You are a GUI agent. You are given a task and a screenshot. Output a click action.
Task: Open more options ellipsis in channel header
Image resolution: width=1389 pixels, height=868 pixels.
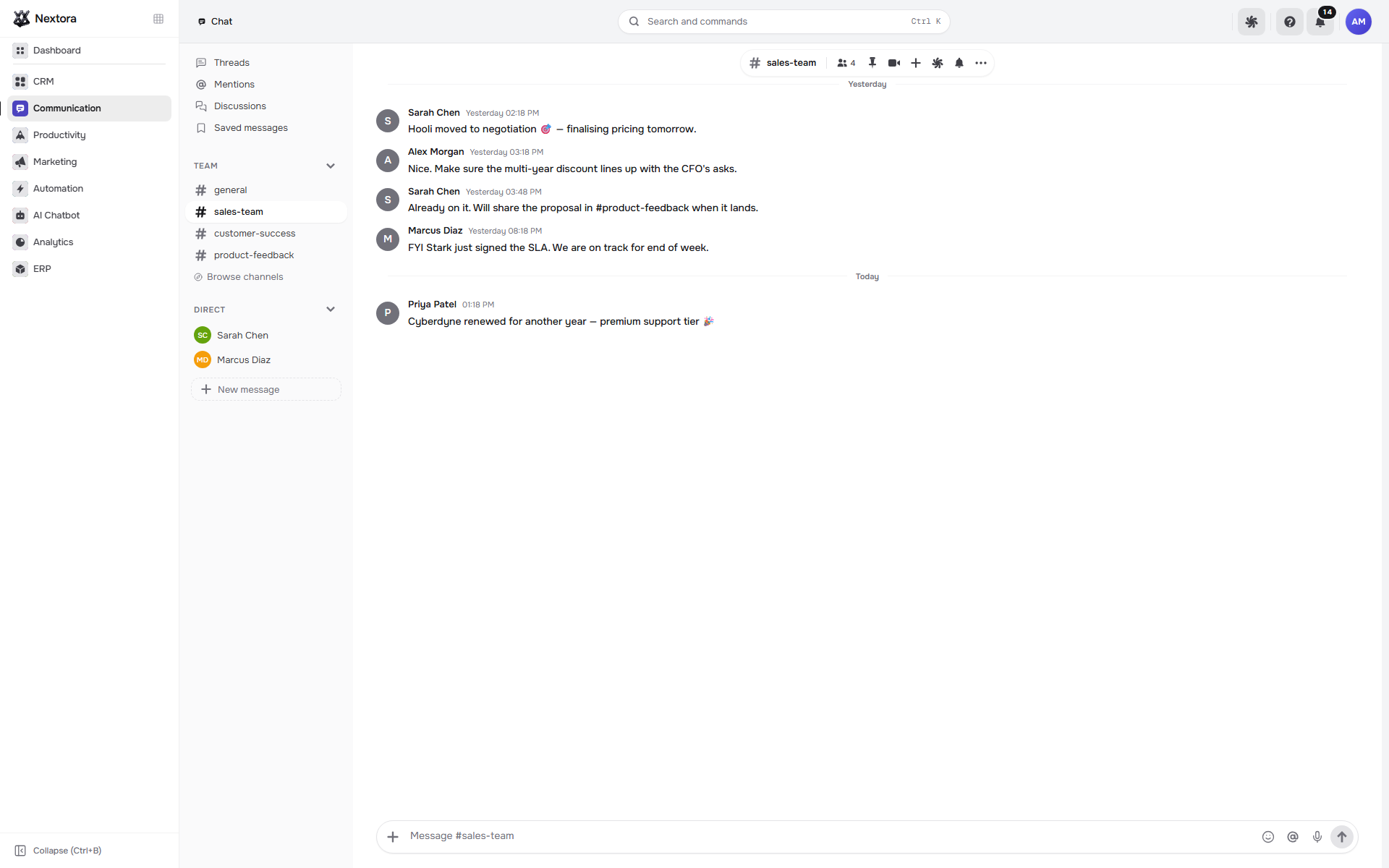click(981, 63)
